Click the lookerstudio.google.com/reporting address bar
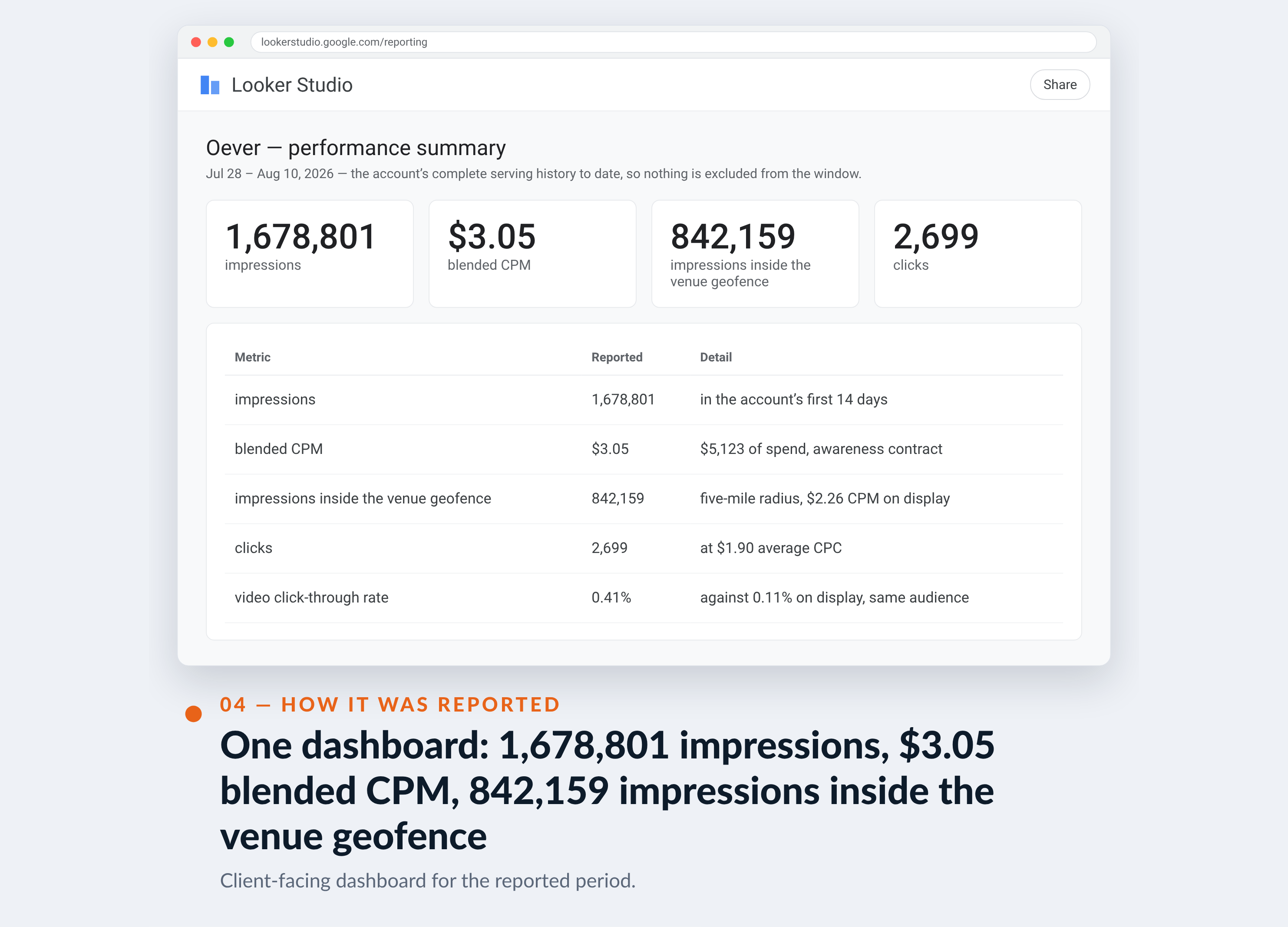Viewport: 1288px width, 927px height. click(x=673, y=42)
